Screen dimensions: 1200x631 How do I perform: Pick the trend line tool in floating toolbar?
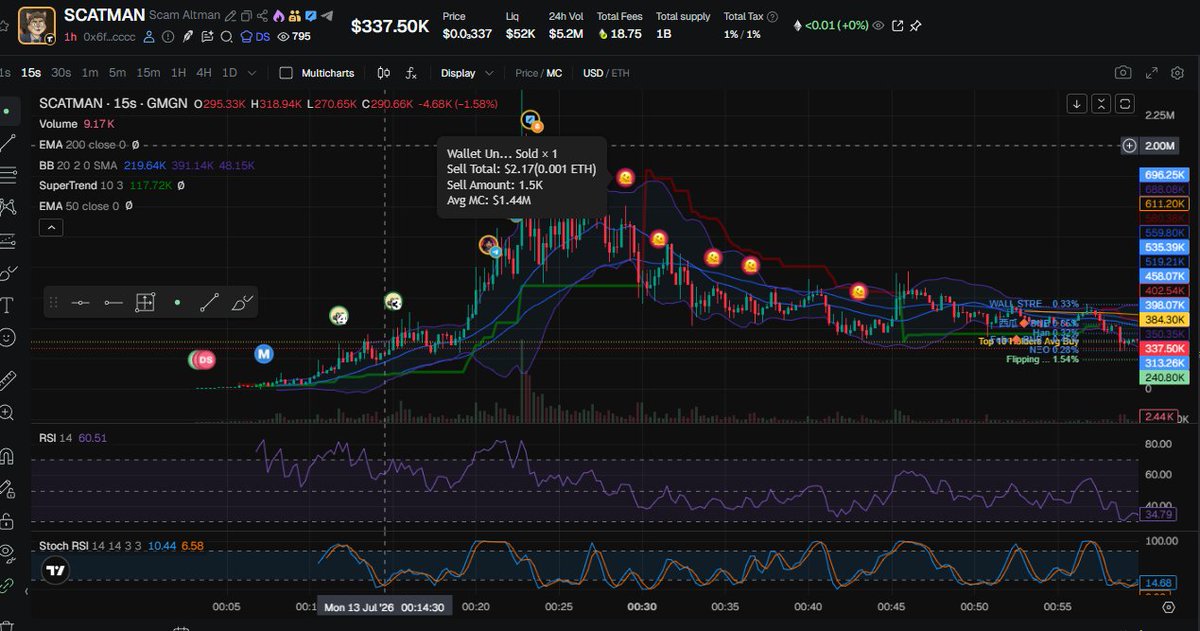(209, 301)
